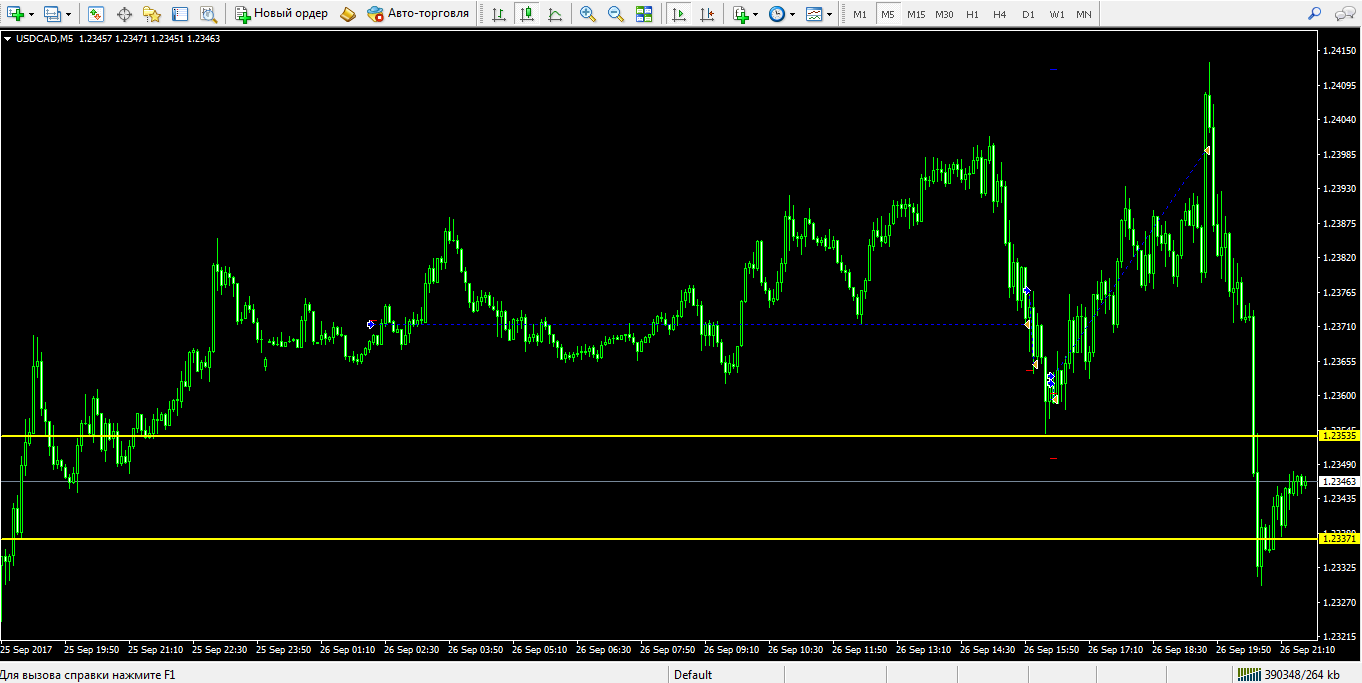The height and width of the screenshot is (683, 1362).
Task: Click the Новый ордер button
Action: click(282, 14)
